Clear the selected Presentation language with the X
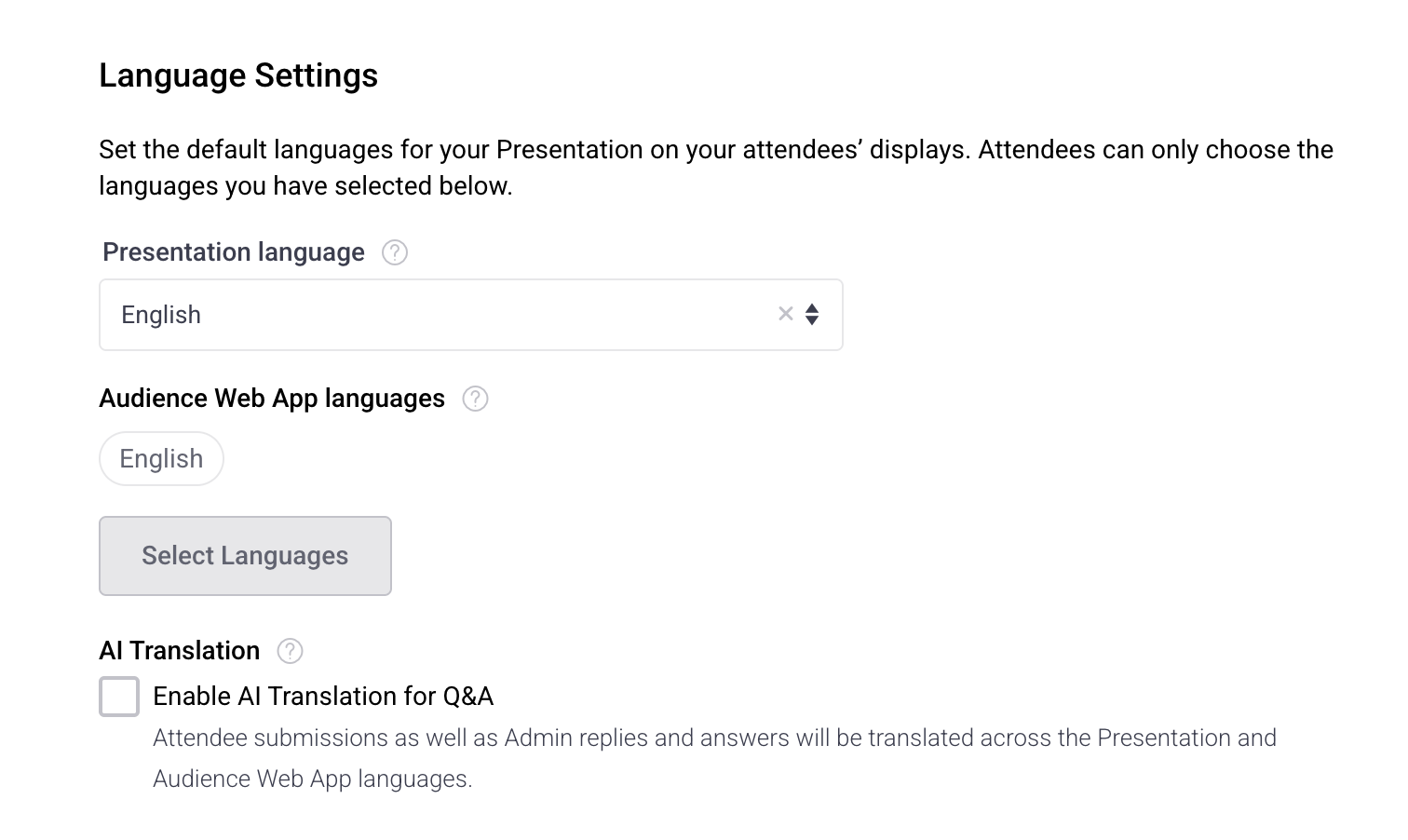This screenshot has width=1408, height=840. [x=785, y=315]
